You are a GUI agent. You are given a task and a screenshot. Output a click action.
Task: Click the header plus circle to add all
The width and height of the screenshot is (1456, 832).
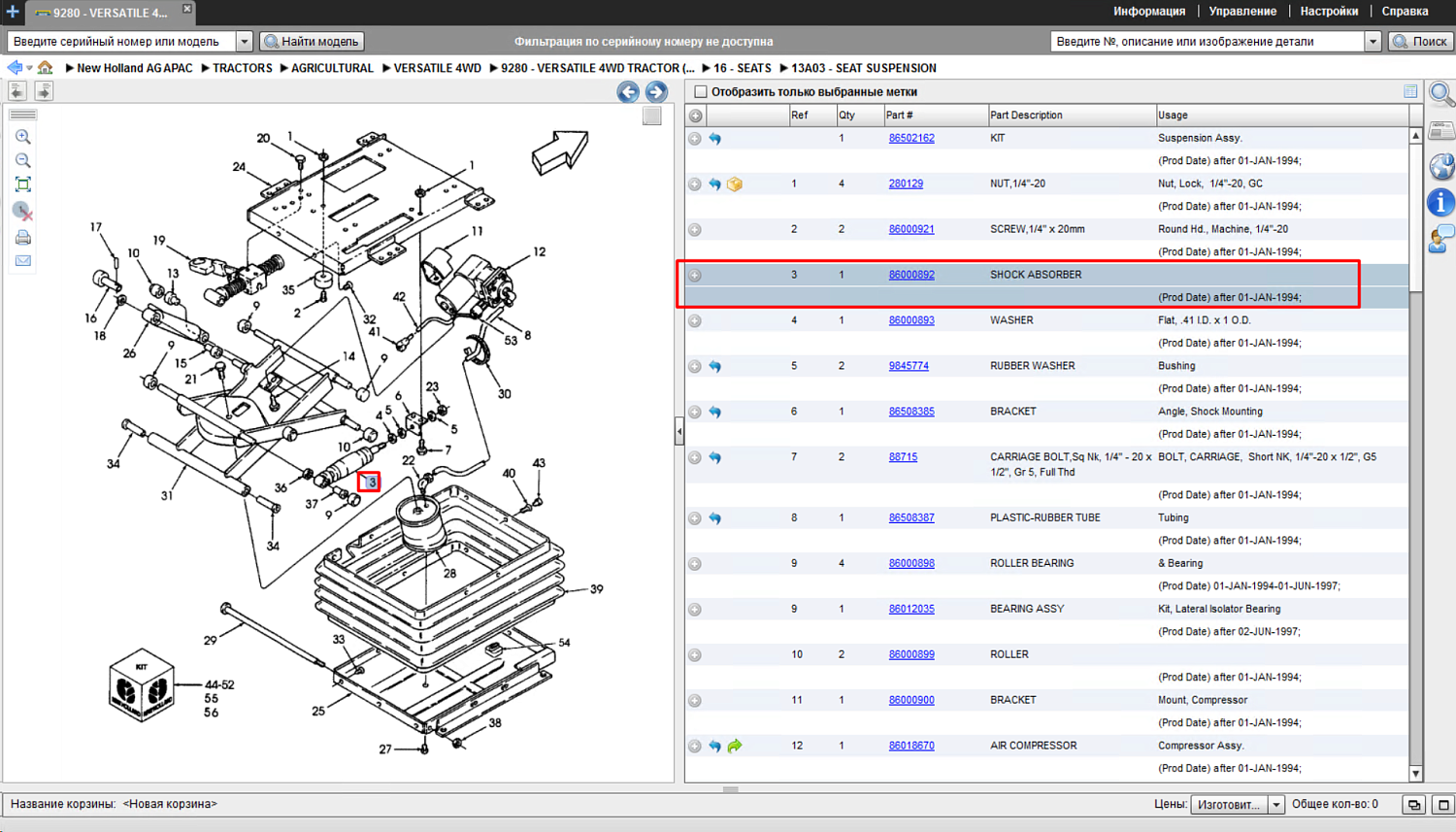[x=696, y=116]
